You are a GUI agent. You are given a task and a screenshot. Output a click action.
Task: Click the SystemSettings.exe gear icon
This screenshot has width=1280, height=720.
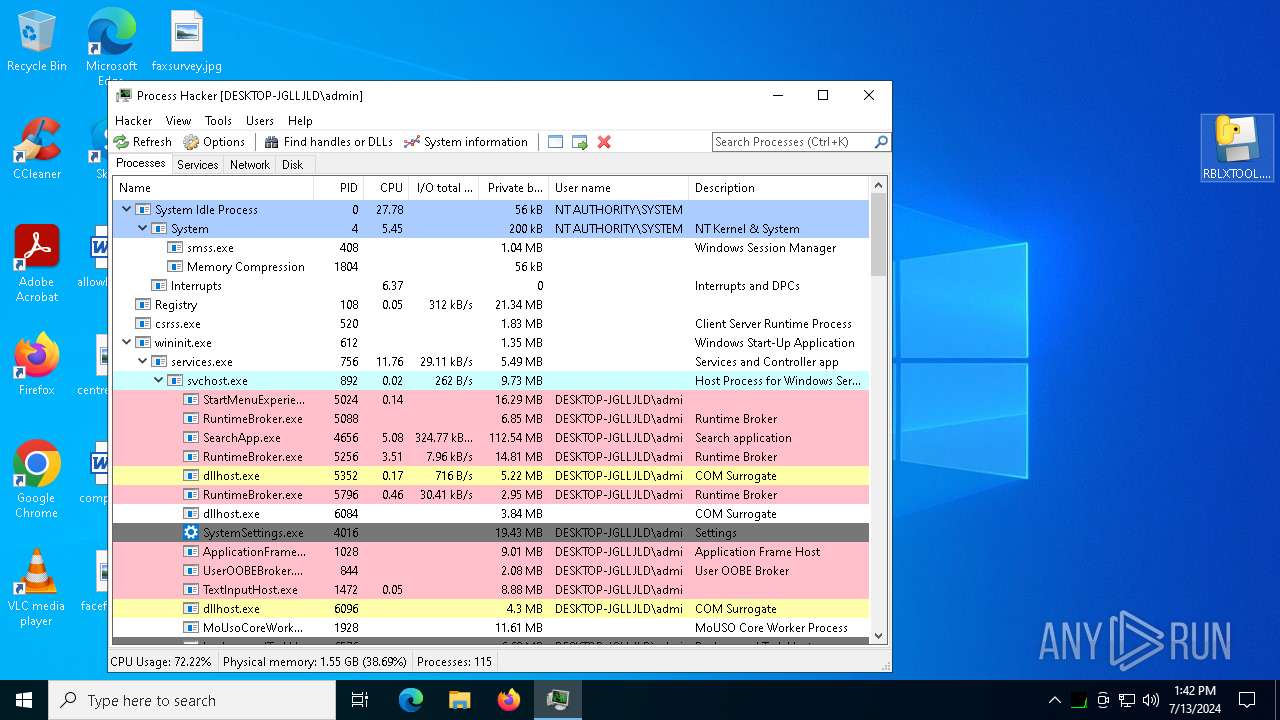click(x=191, y=533)
